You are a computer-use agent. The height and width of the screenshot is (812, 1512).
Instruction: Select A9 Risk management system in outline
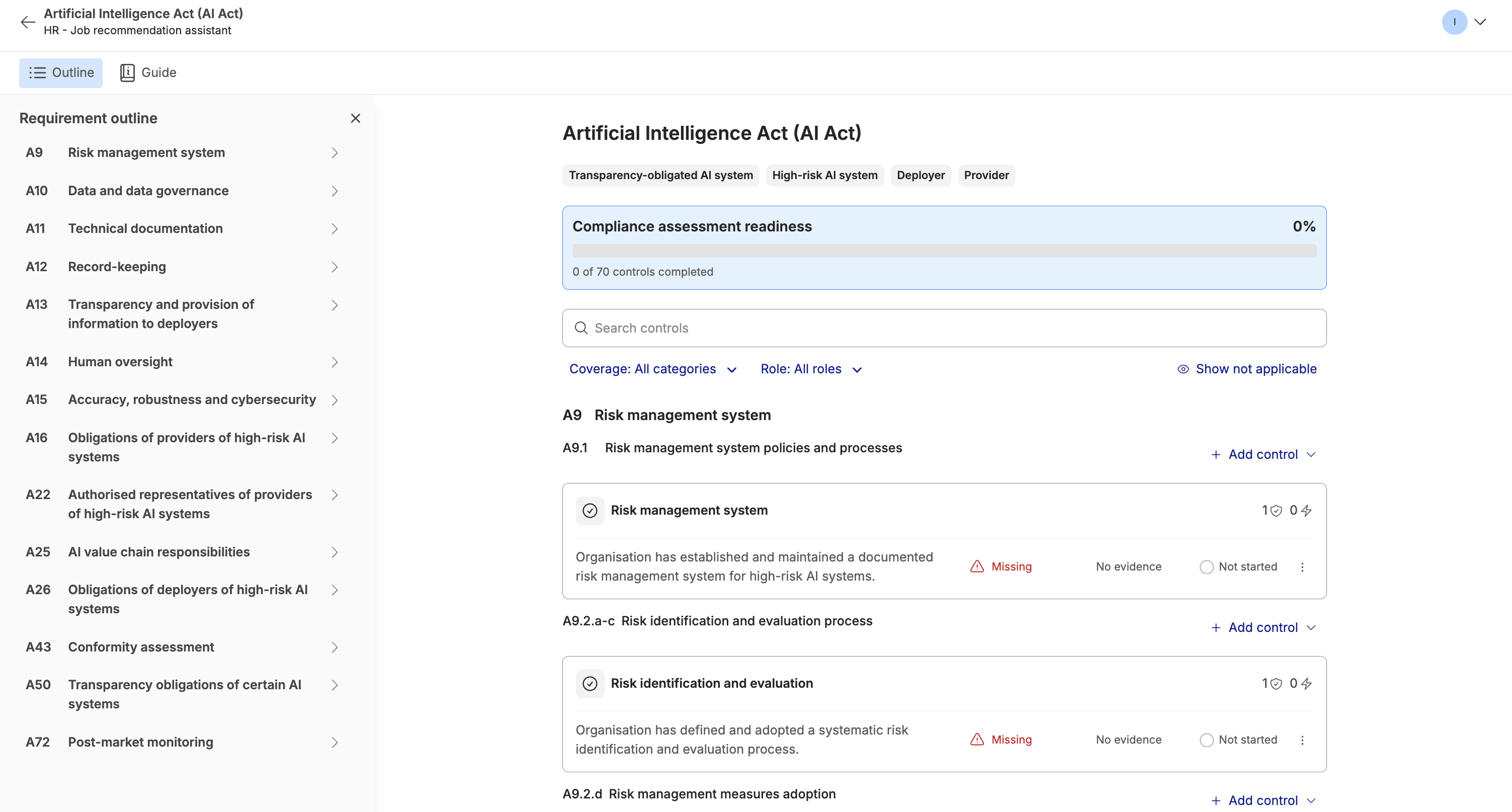point(146,152)
